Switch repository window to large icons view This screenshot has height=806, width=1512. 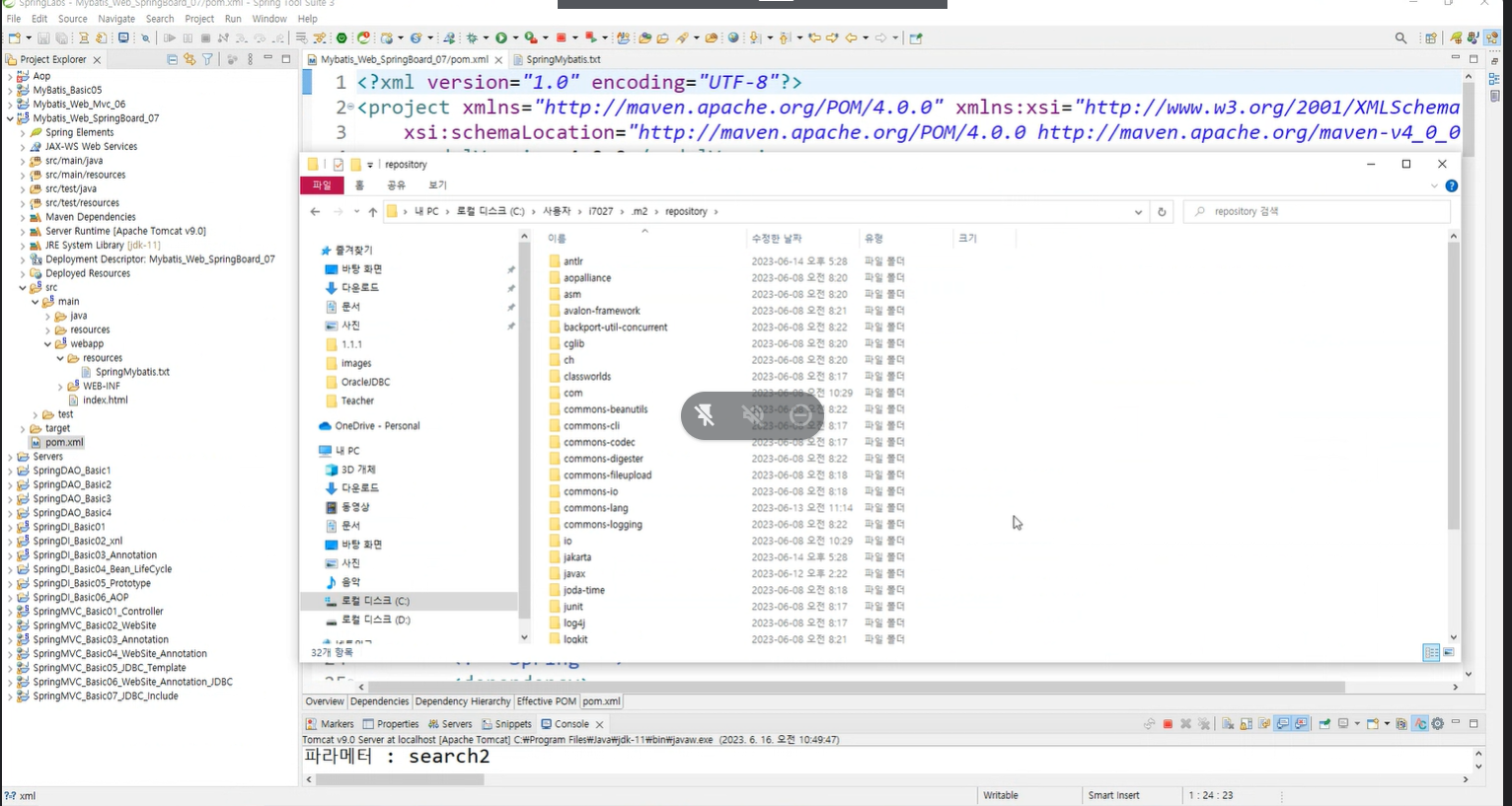(1449, 652)
